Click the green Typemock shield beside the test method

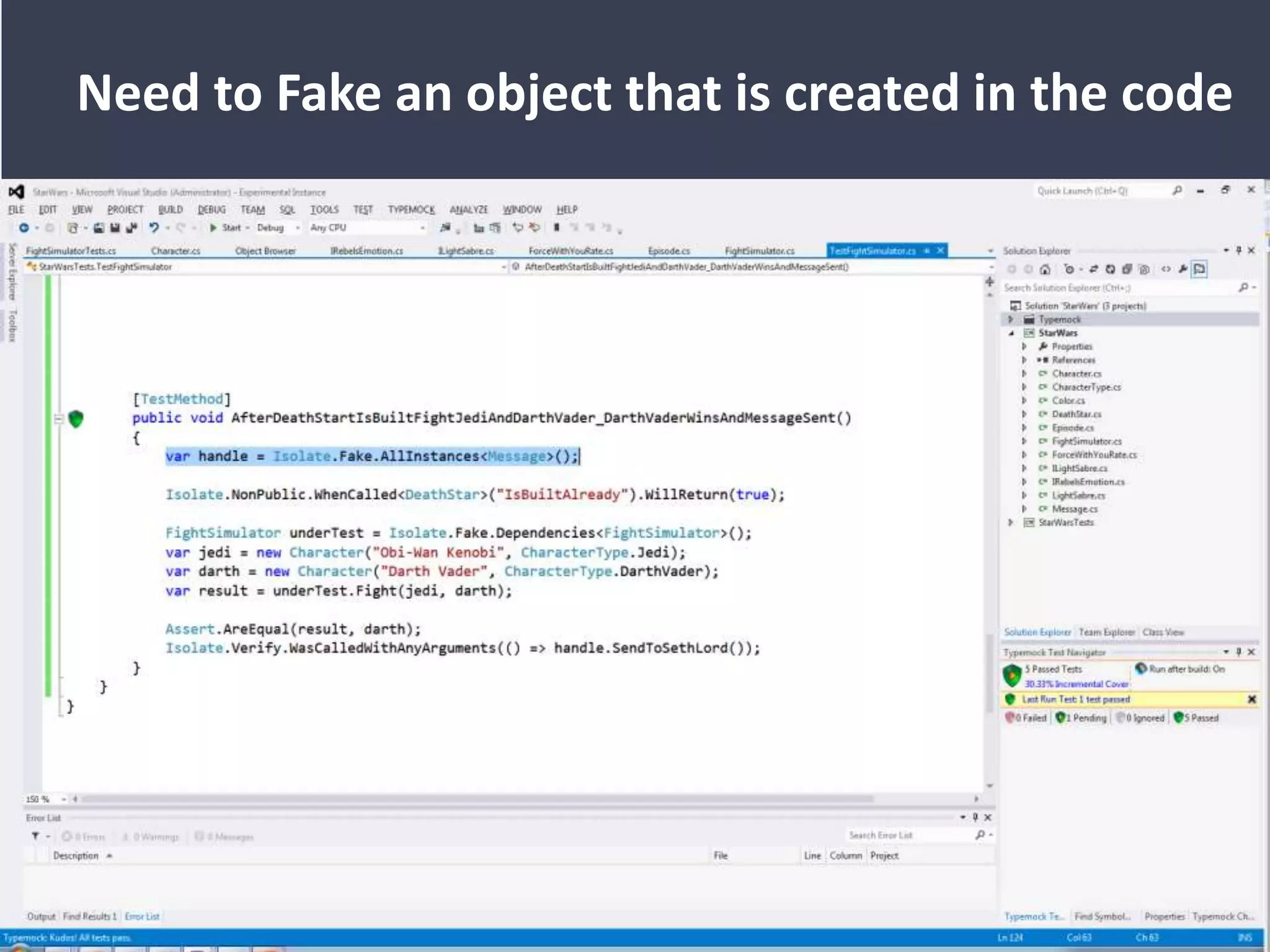point(76,419)
